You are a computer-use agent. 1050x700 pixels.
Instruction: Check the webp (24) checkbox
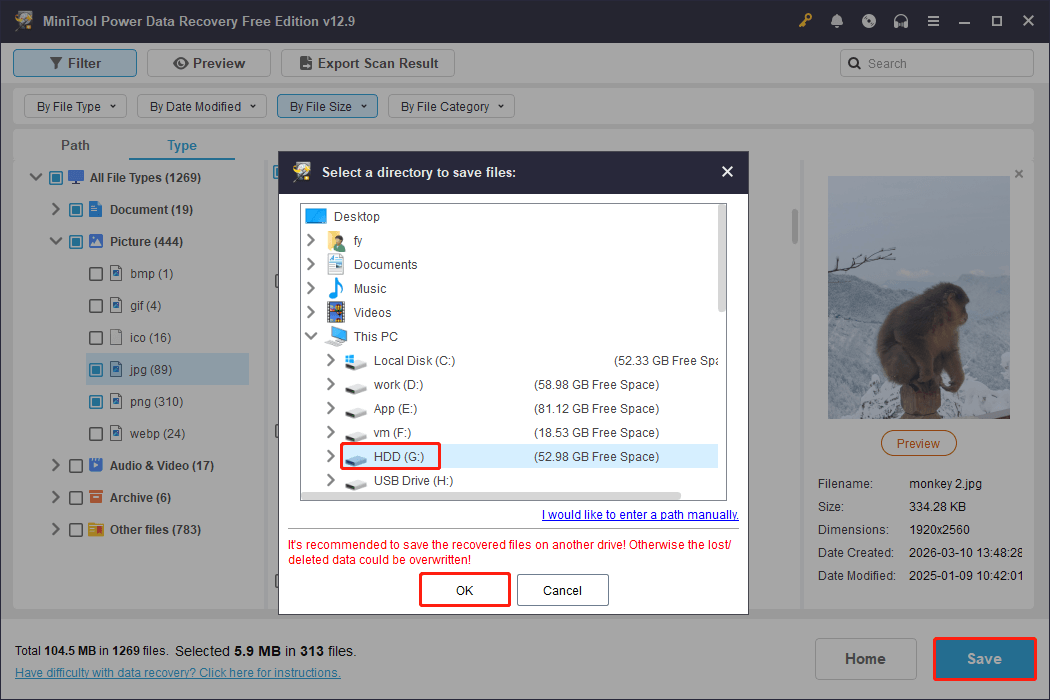[96, 434]
